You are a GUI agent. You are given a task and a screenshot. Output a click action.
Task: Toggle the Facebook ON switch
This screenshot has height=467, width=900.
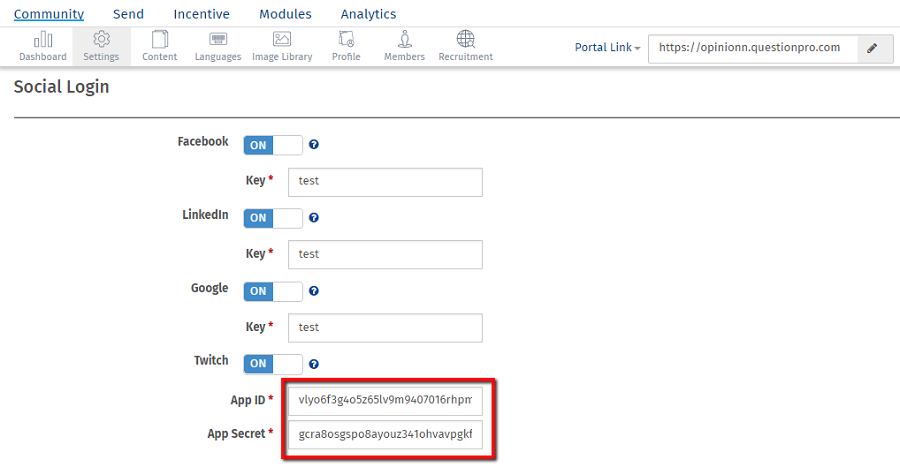pyautogui.click(x=273, y=145)
